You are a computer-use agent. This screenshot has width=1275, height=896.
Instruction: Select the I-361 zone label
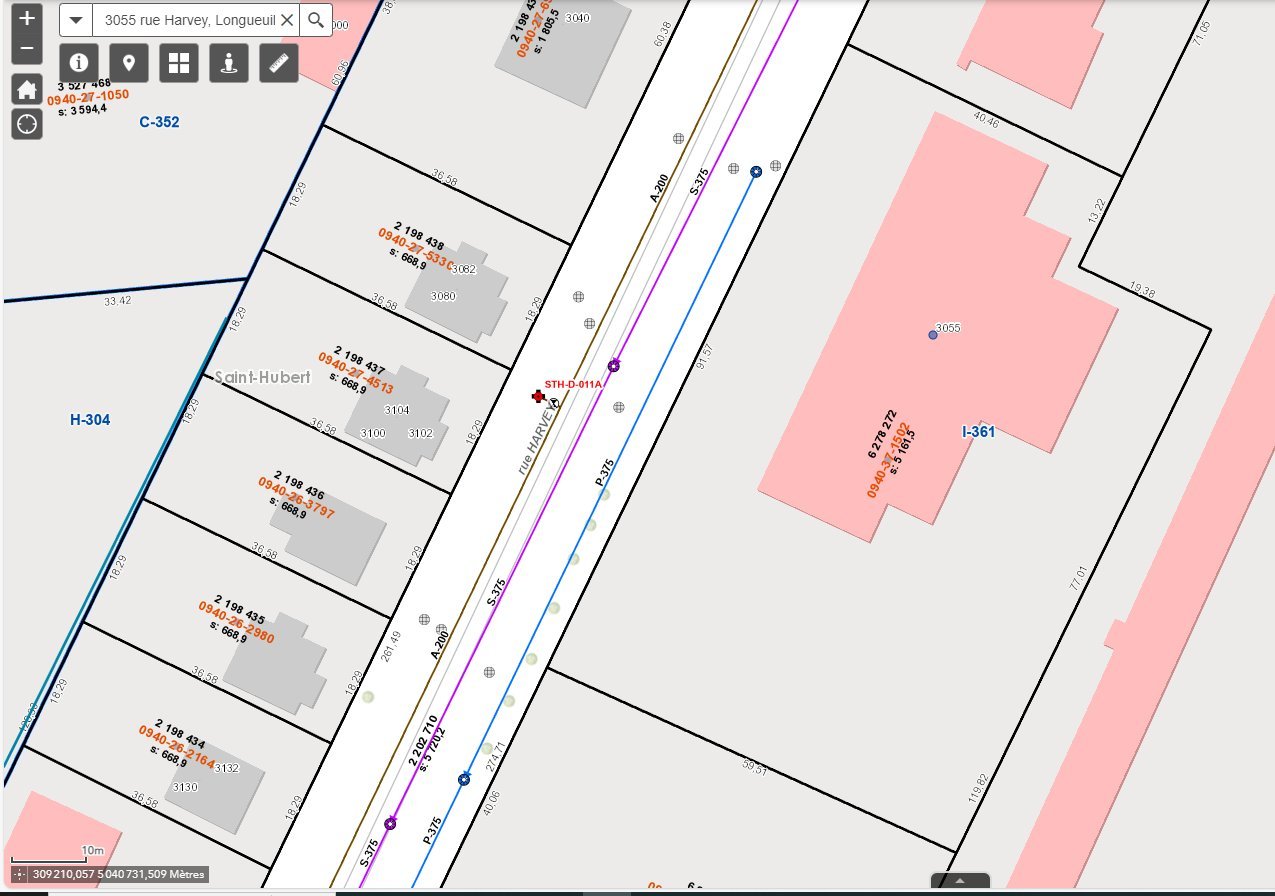(978, 432)
